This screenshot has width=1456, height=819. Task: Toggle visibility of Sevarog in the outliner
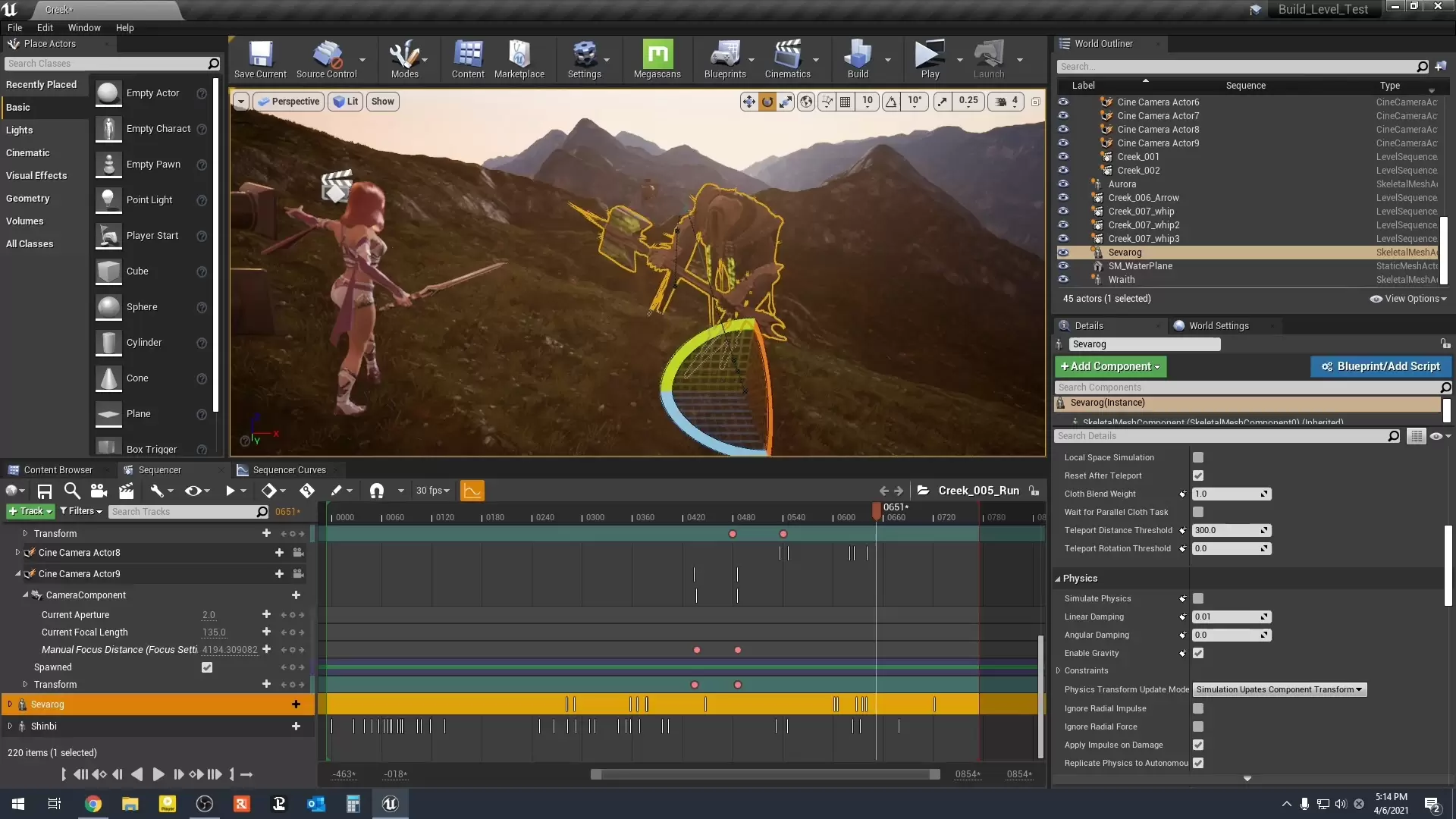[x=1063, y=253]
